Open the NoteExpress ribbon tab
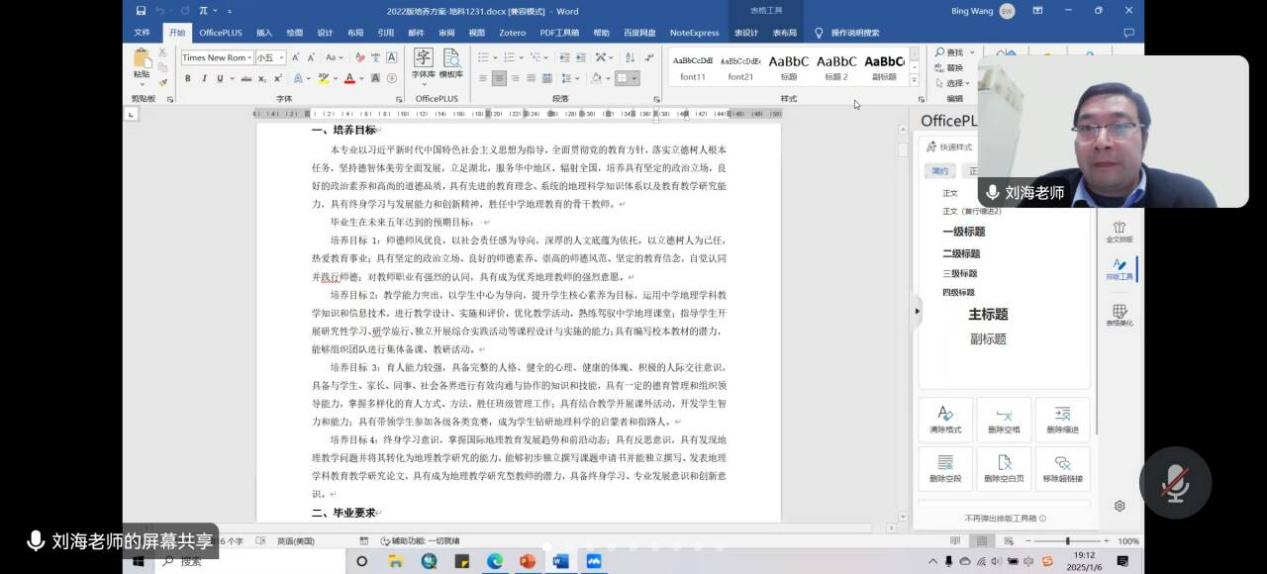This screenshot has height=574, width=1267. point(694,33)
